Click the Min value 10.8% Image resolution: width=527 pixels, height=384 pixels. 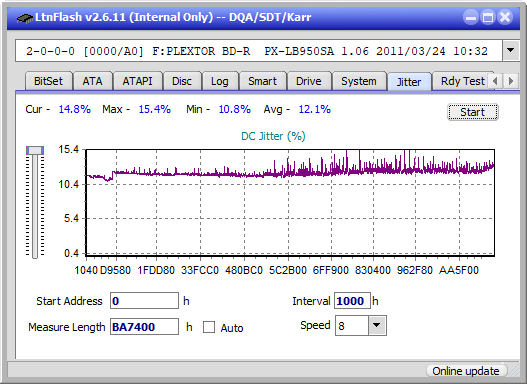[x=235, y=109]
